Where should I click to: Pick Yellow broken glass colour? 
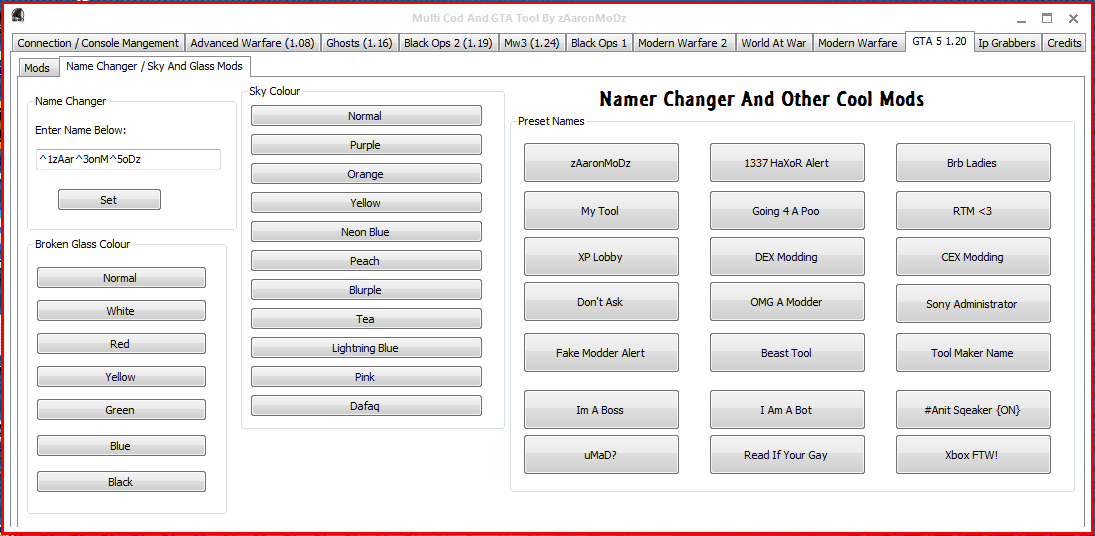pyautogui.click(x=121, y=377)
